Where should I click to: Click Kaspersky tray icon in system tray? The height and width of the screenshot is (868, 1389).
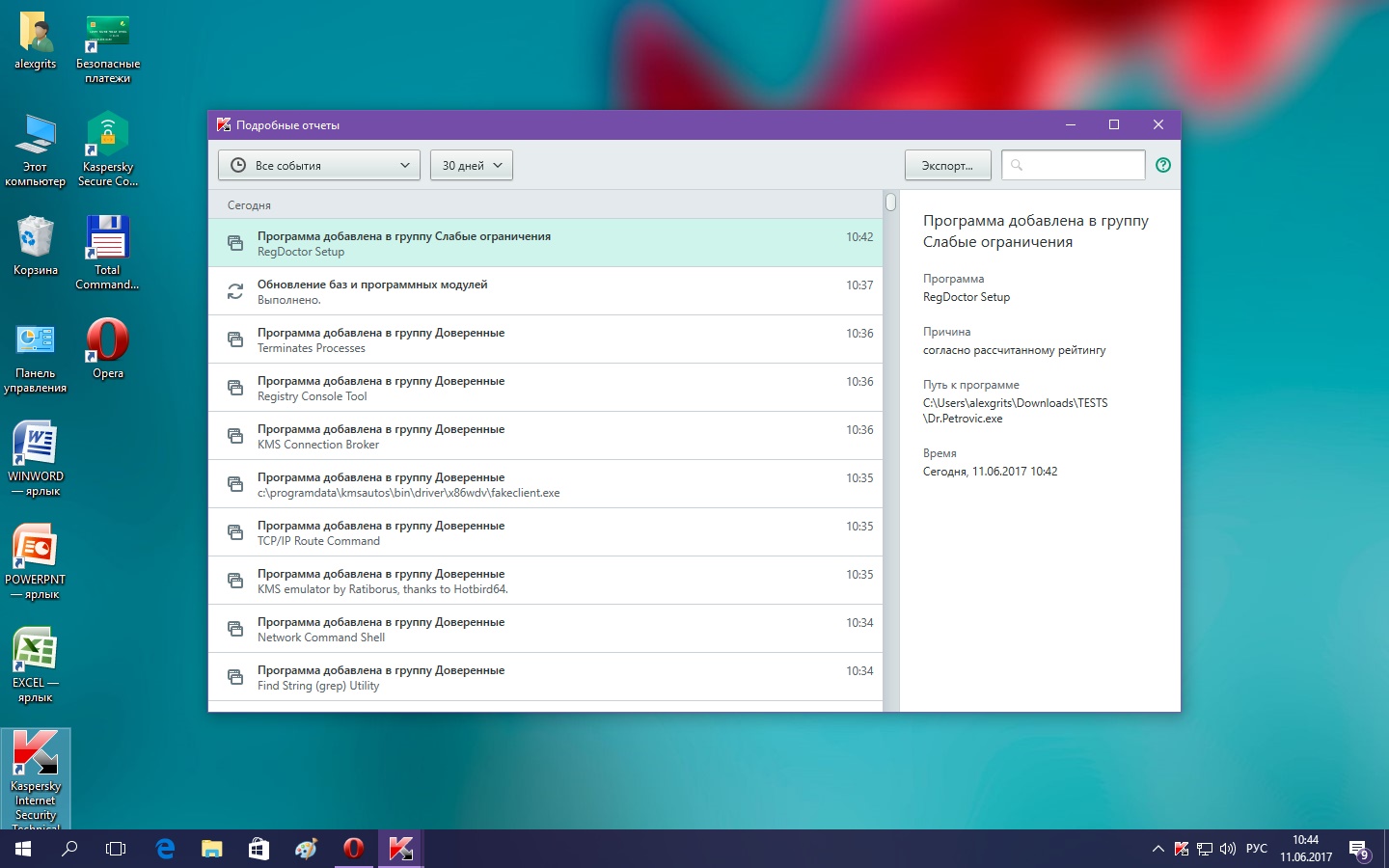(1182, 849)
